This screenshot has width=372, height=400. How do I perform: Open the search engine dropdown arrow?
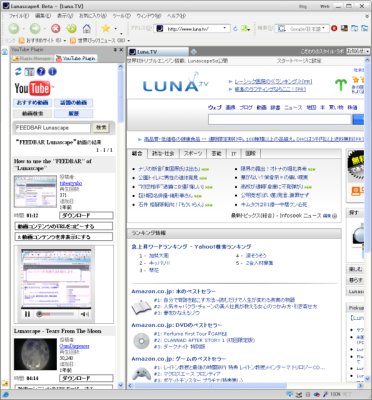pos(323,29)
